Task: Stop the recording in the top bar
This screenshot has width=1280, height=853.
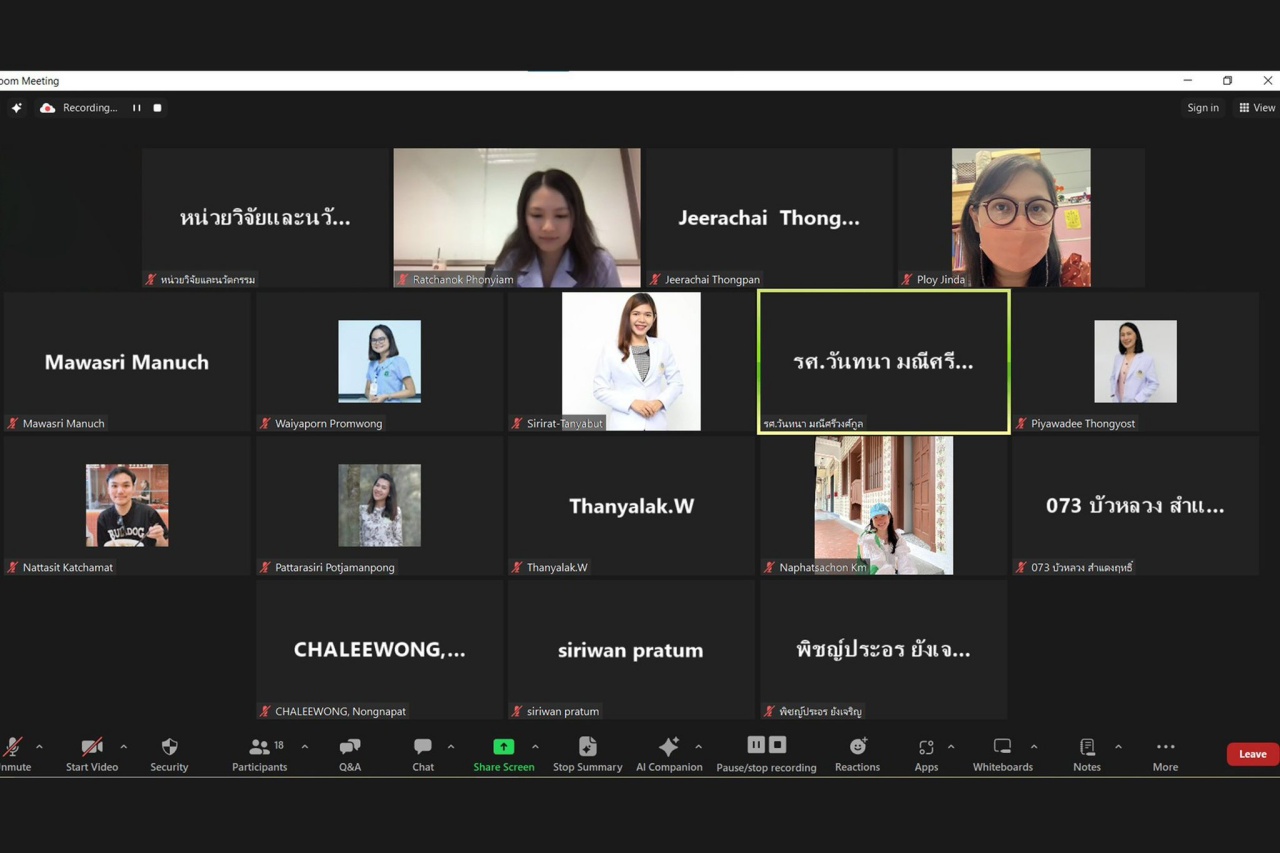Action: pos(157,108)
